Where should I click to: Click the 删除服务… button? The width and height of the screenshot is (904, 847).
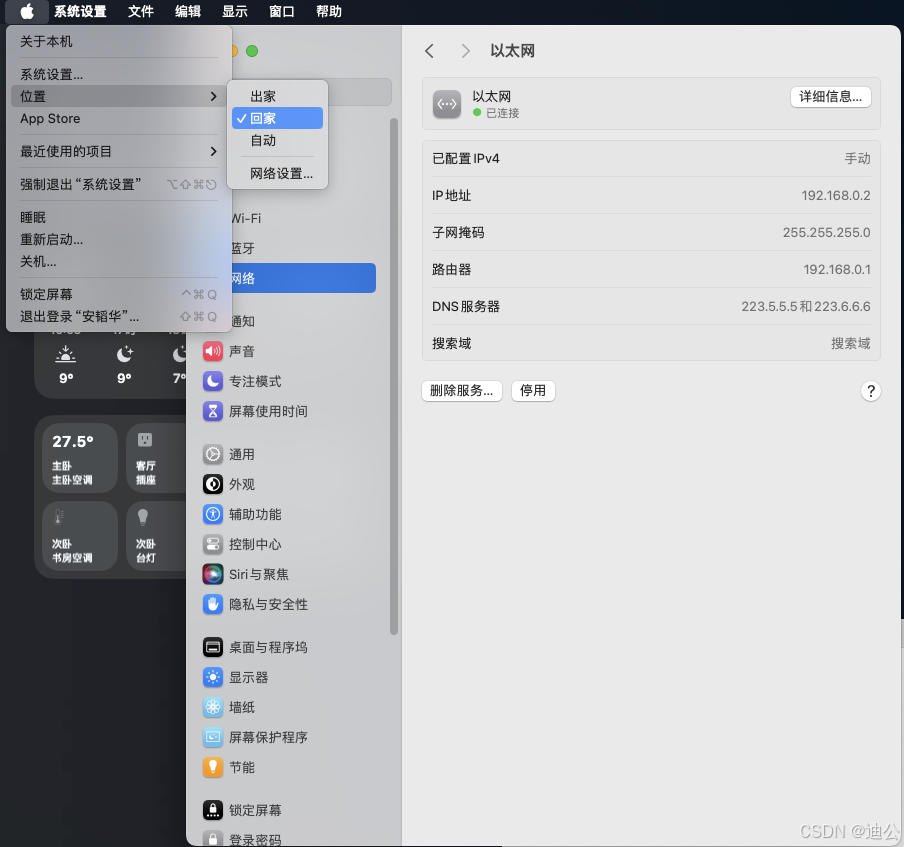click(x=462, y=391)
